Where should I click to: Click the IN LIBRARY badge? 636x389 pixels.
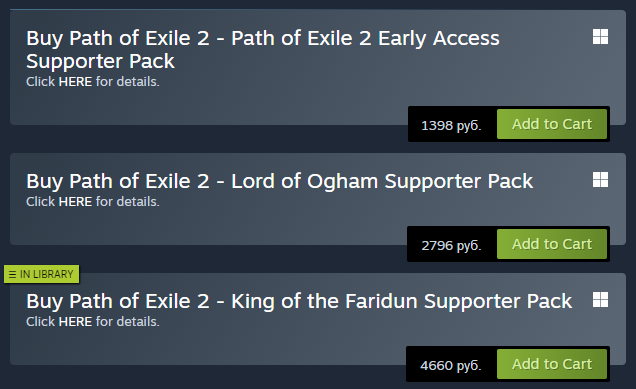(41, 274)
